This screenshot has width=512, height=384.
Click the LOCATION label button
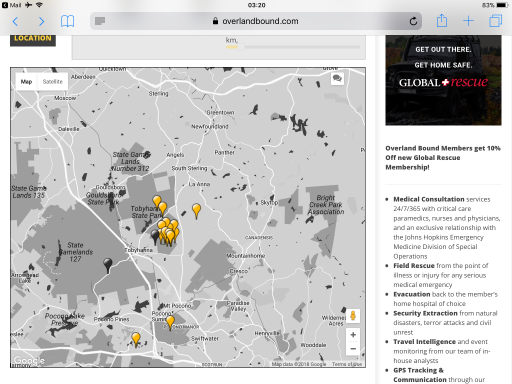(x=33, y=39)
